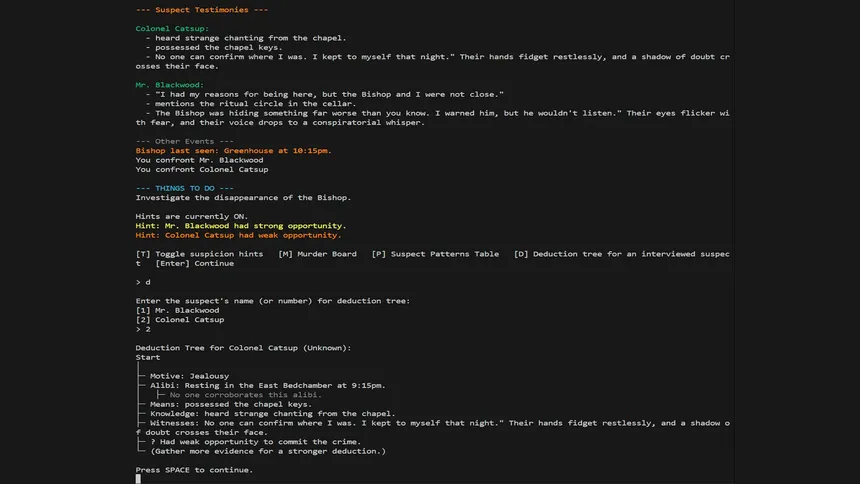This screenshot has height=484, width=860.
Task: Click hint 'Mr. Blackwood had strong opportunity.'
Action: (241, 226)
